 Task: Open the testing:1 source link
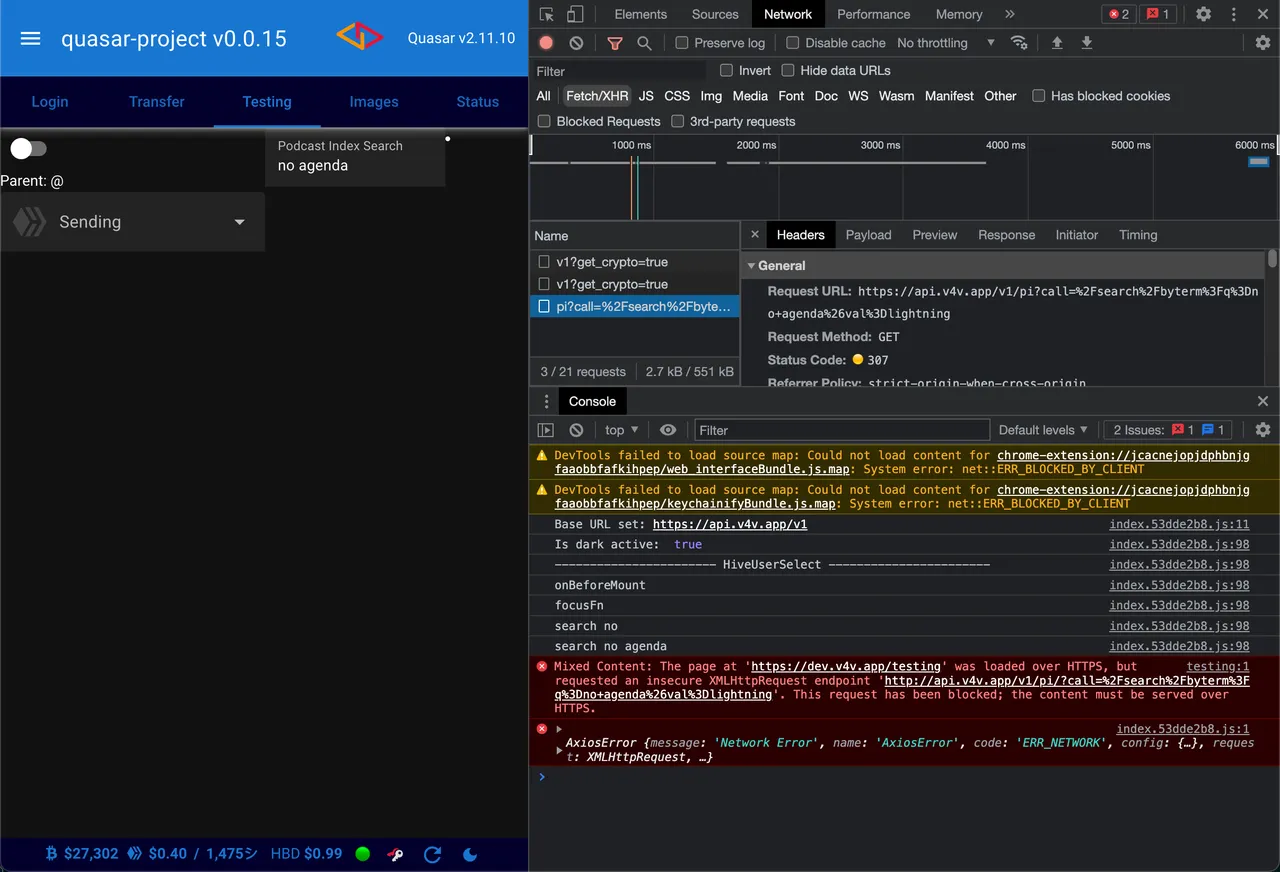[x=1218, y=666]
